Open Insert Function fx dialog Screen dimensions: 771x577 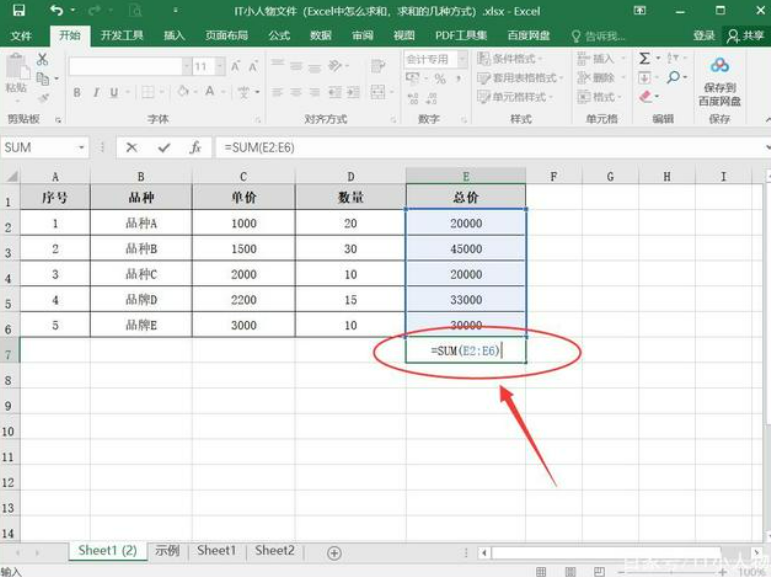[196, 147]
